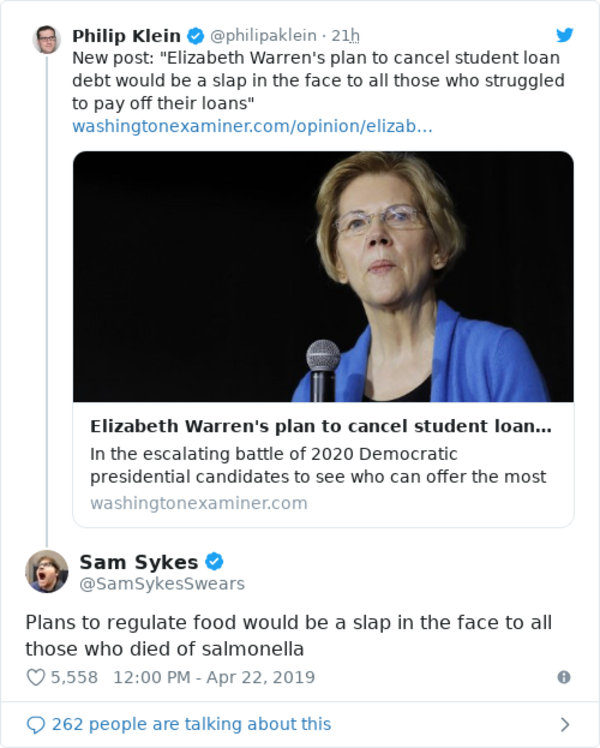Click Sam Sykes' verified checkmark badge
Screen dimensions: 600x748
[x=214, y=562]
